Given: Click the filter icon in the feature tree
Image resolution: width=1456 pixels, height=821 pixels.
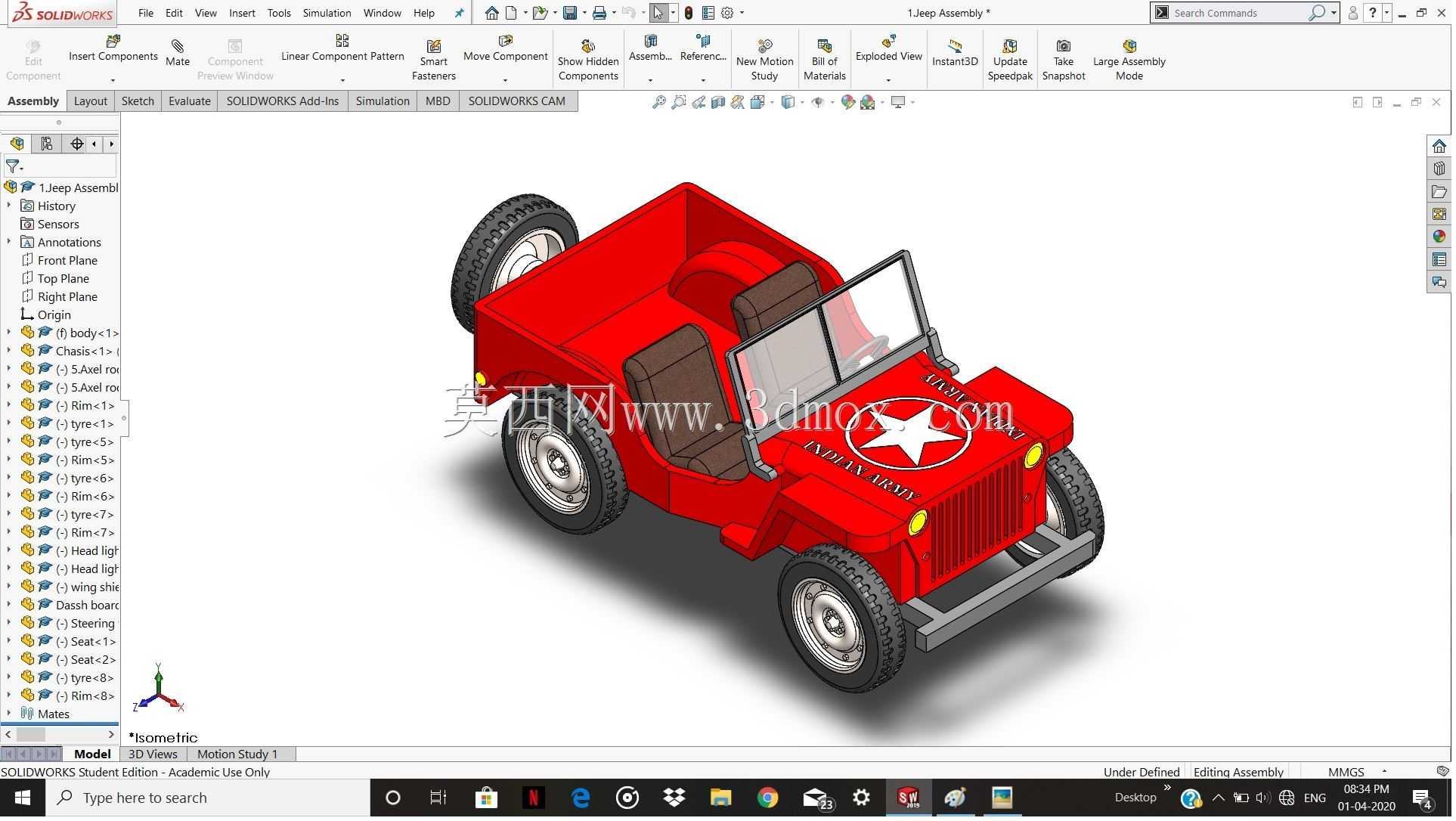Looking at the screenshot, I should 13,166.
